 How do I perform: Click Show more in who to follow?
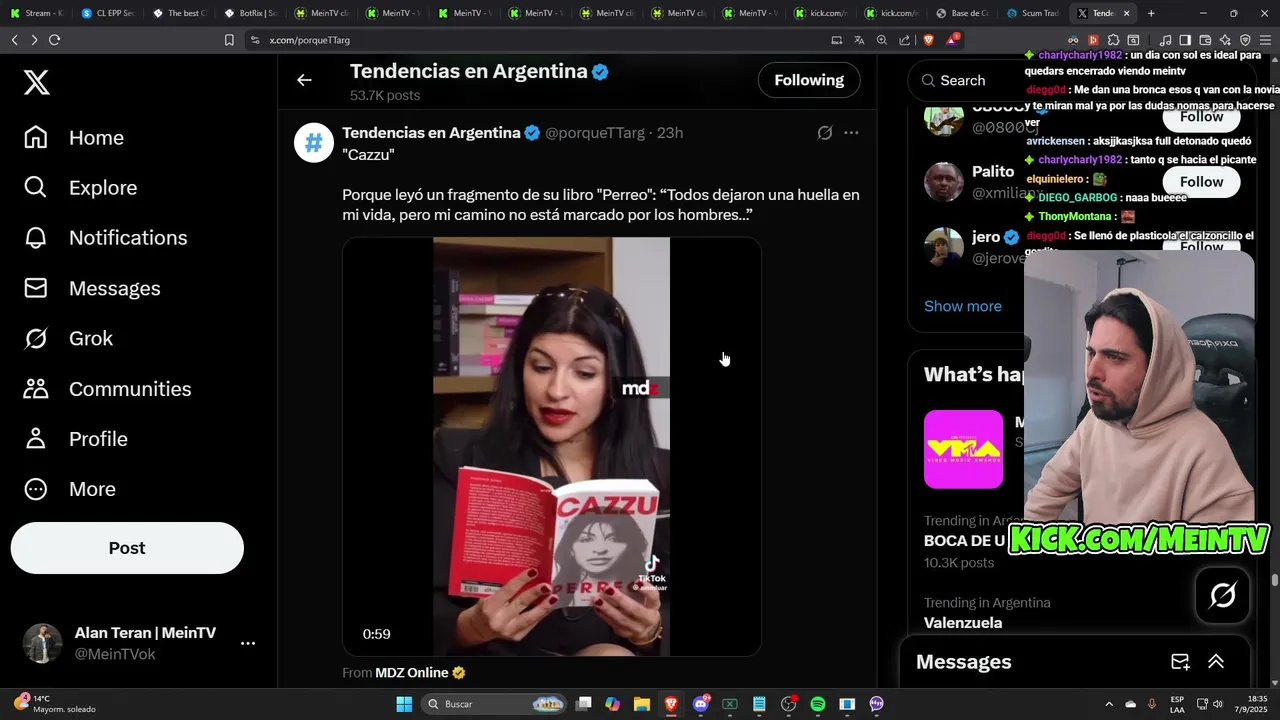pyautogui.click(x=963, y=306)
